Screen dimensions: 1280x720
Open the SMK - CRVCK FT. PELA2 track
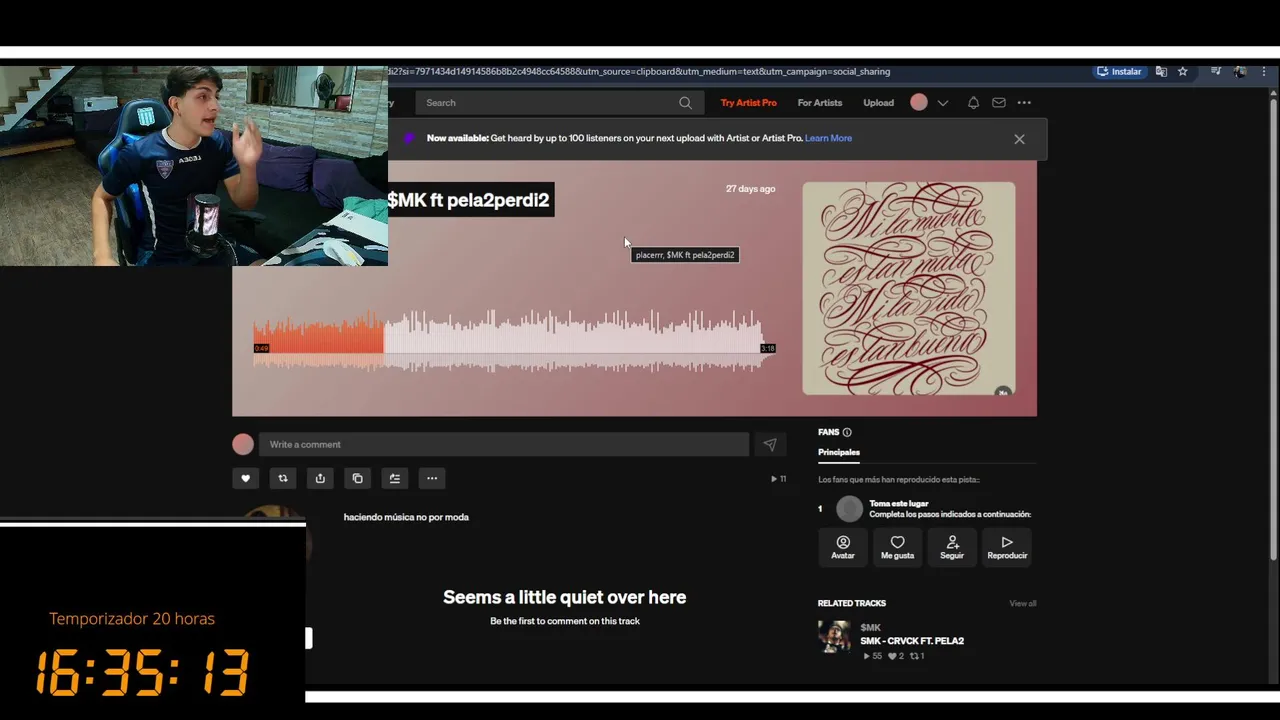(912, 641)
